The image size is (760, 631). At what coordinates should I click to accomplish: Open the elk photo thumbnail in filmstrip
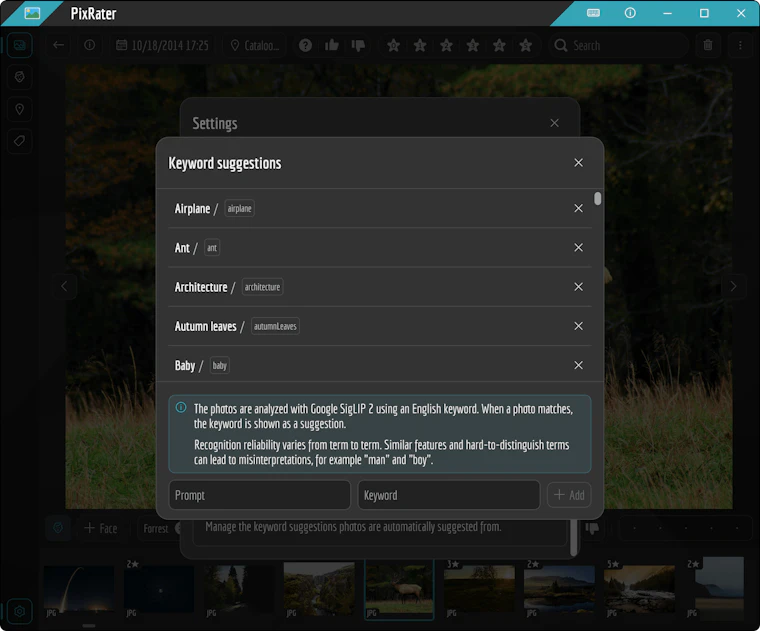(x=399, y=589)
